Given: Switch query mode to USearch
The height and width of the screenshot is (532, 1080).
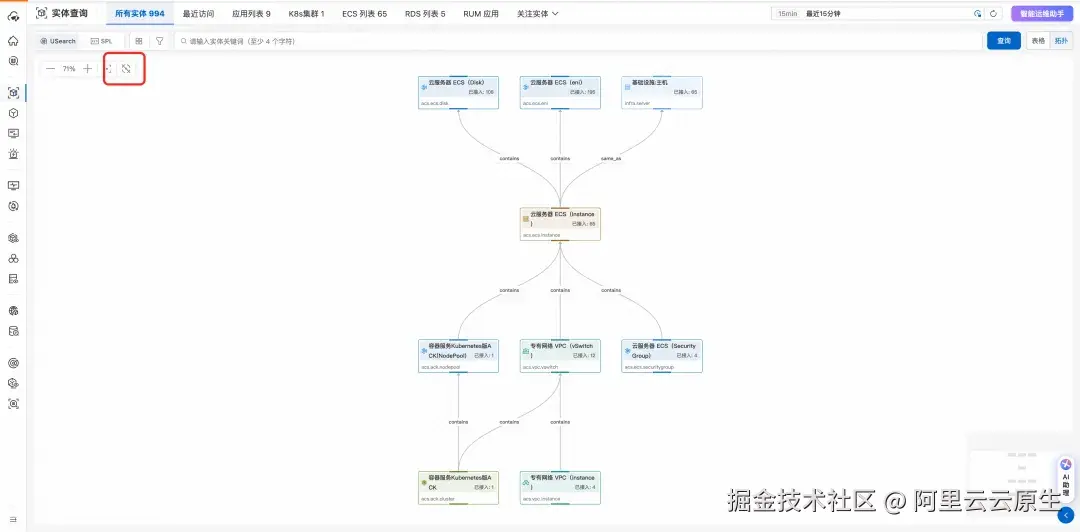Looking at the screenshot, I should (x=58, y=41).
